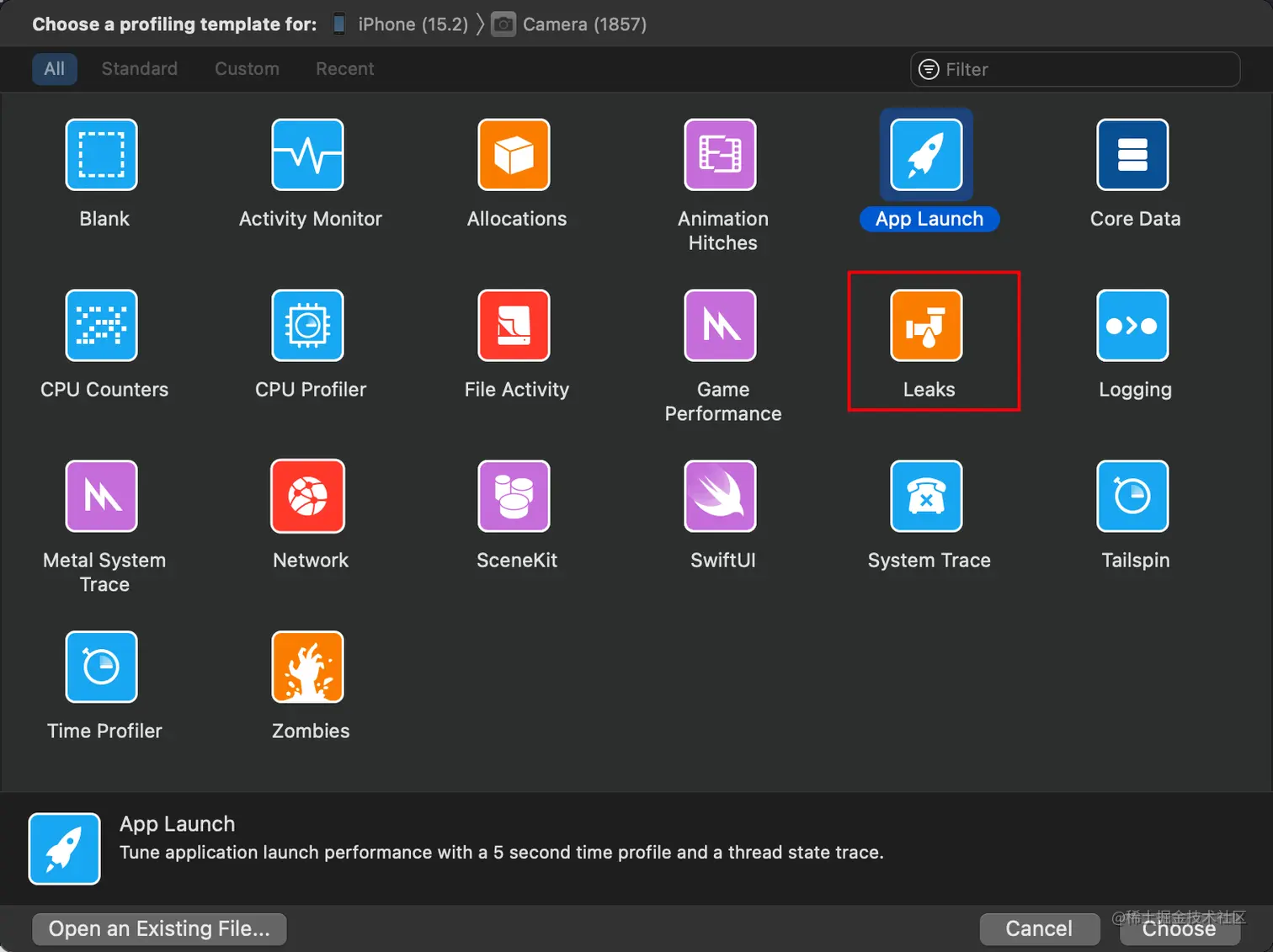The height and width of the screenshot is (952, 1273).
Task: Pick the Metal System Trace template icon
Action: coord(102,497)
